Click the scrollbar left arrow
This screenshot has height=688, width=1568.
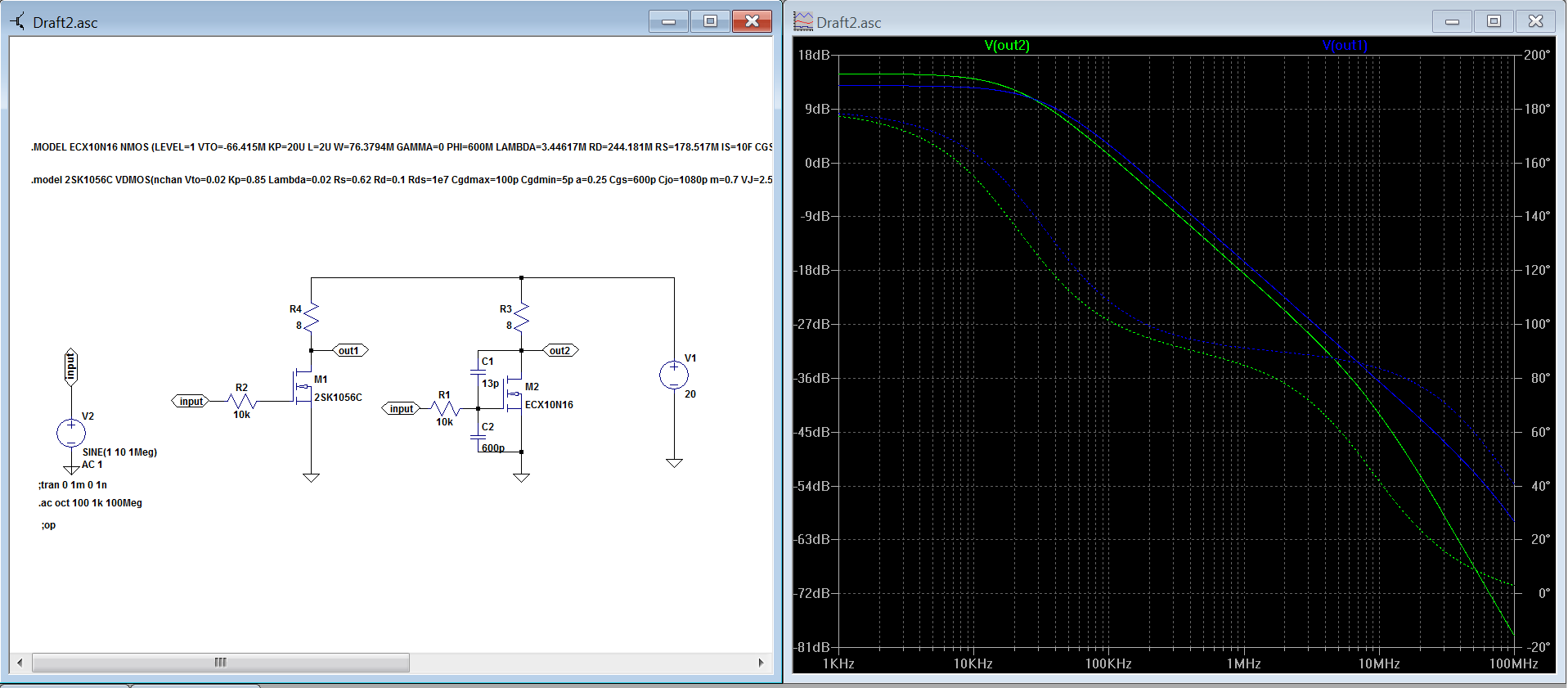pos(20,663)
